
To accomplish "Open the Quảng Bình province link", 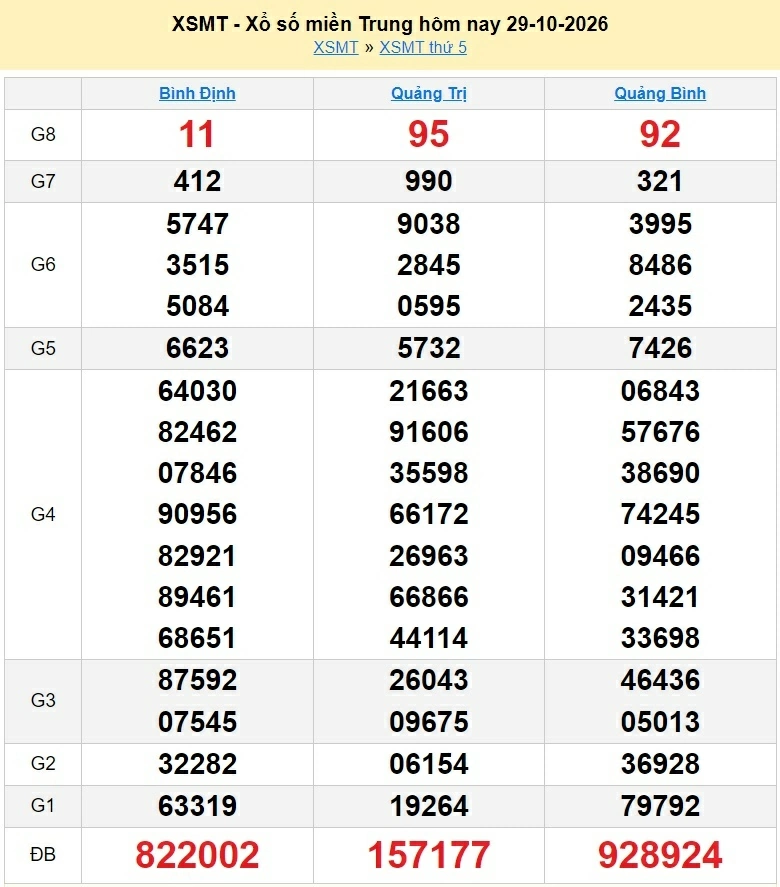I will [x=660, y=93].
